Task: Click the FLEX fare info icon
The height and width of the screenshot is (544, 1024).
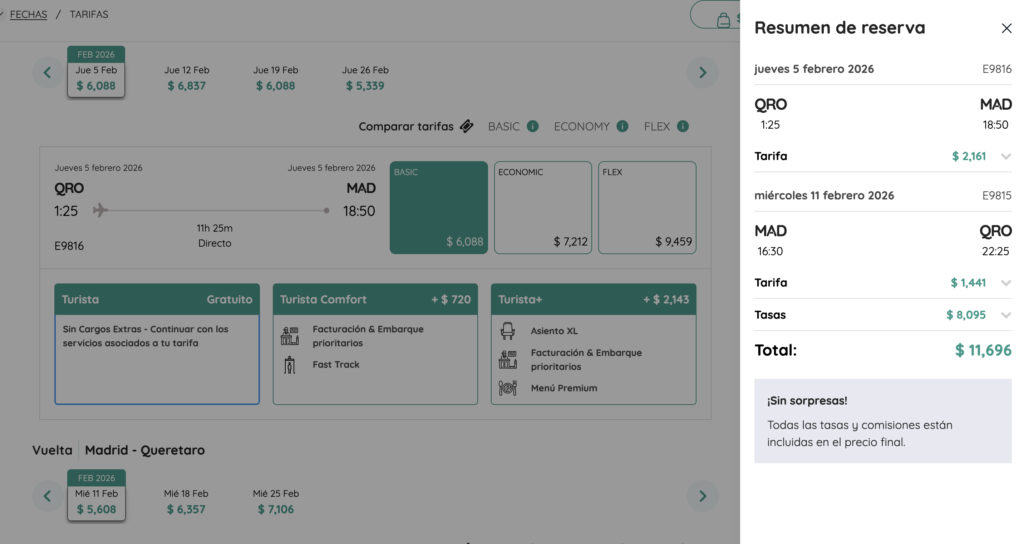Action: pyautogui.click(x=683, y=126)
